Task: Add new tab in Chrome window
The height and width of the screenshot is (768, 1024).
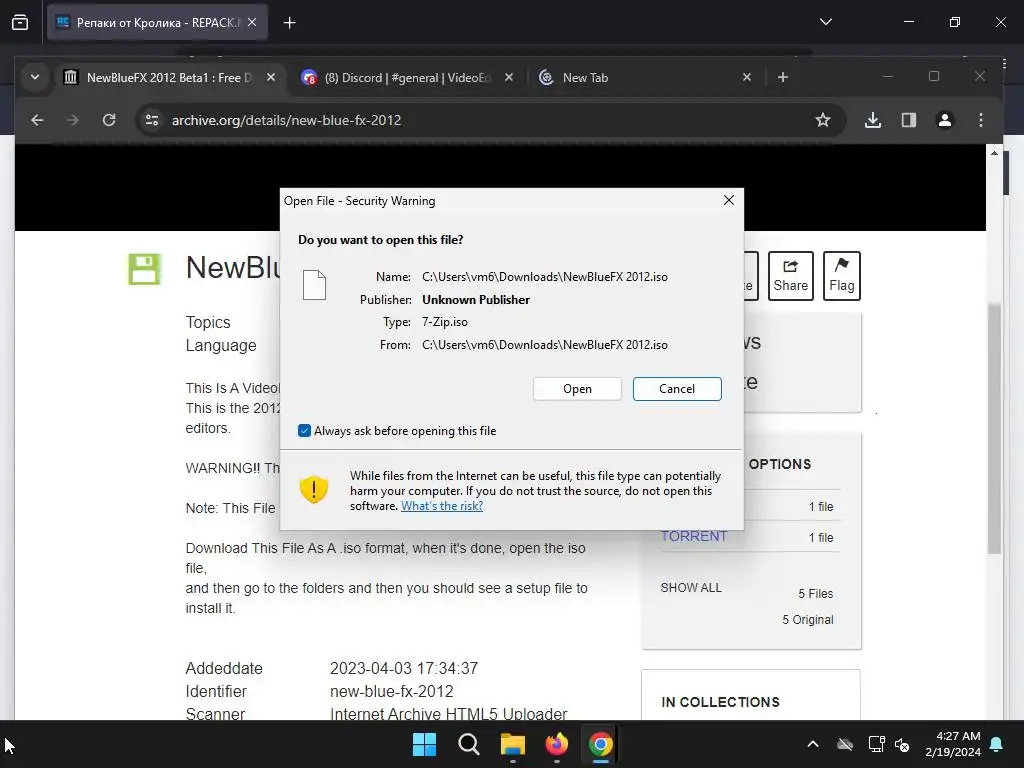Action: (x=782, y=78)
